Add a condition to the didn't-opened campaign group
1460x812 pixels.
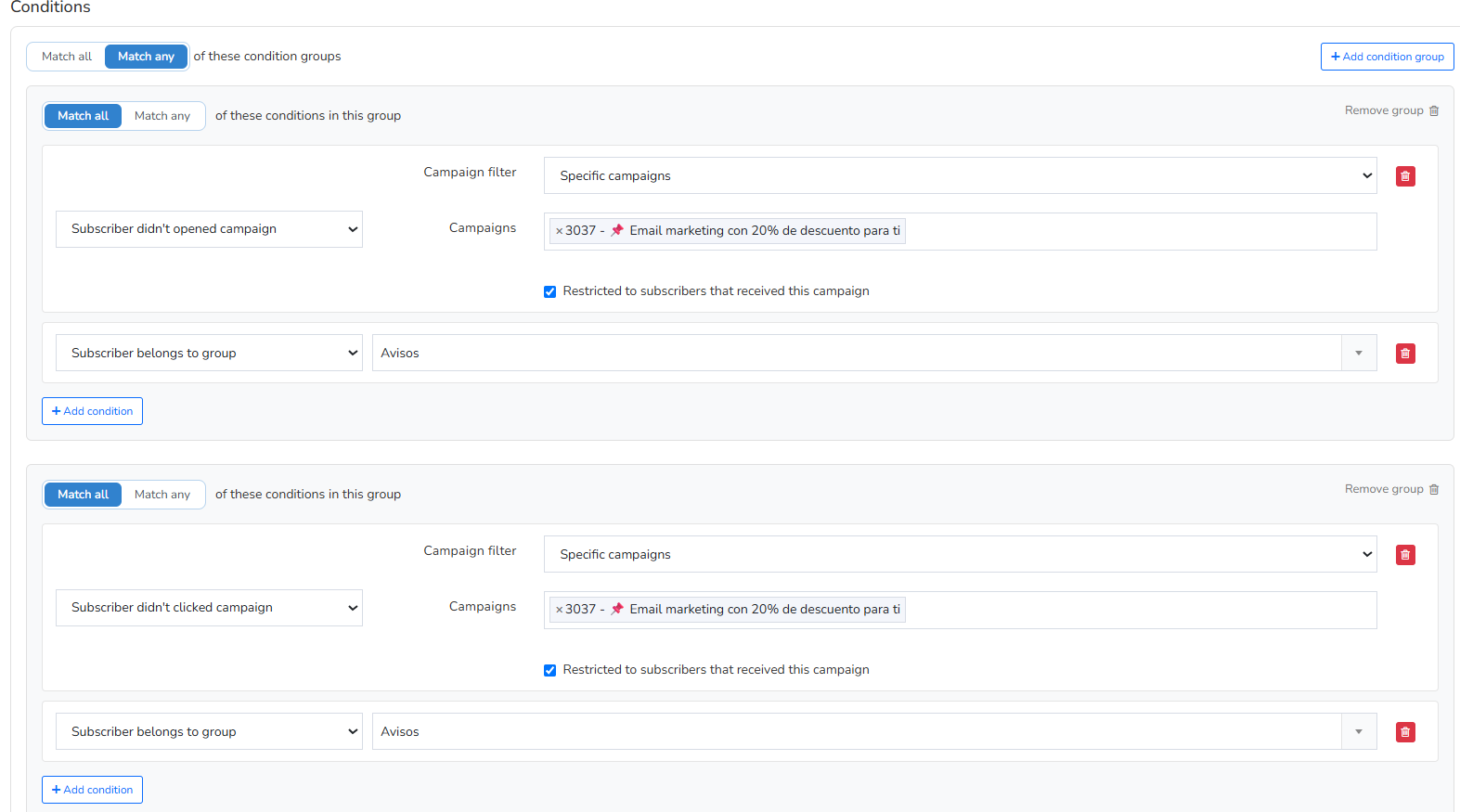(92, 411)
